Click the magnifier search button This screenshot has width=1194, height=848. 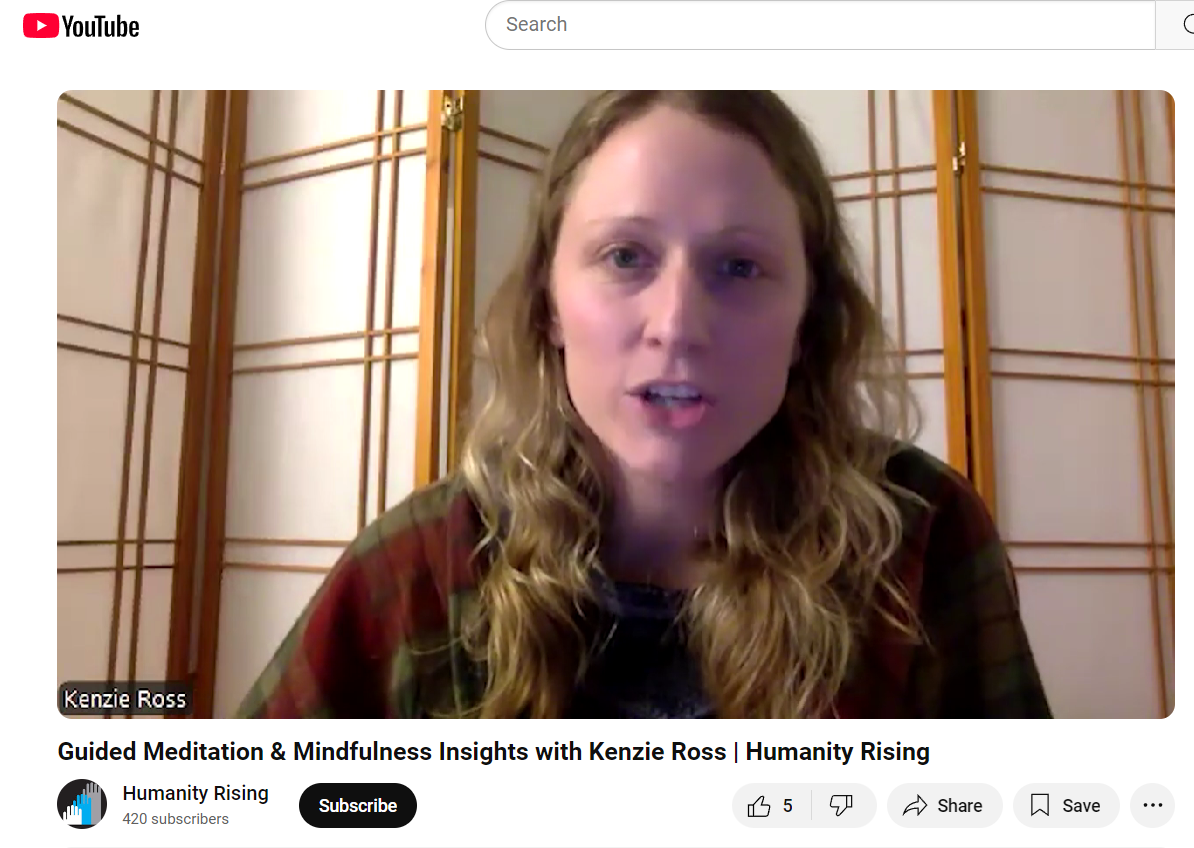pos(1176,24)
